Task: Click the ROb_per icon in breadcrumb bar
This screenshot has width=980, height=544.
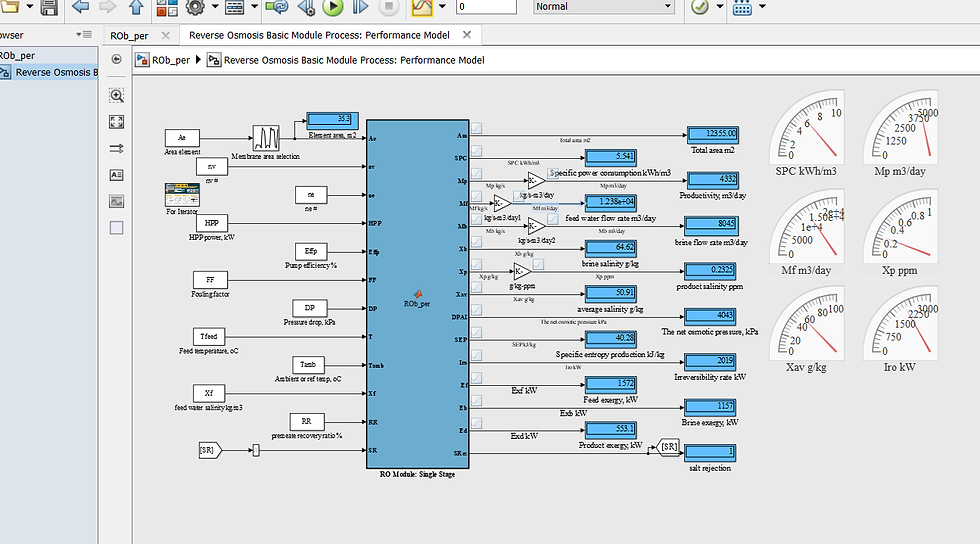Action: tap(142, 60)
